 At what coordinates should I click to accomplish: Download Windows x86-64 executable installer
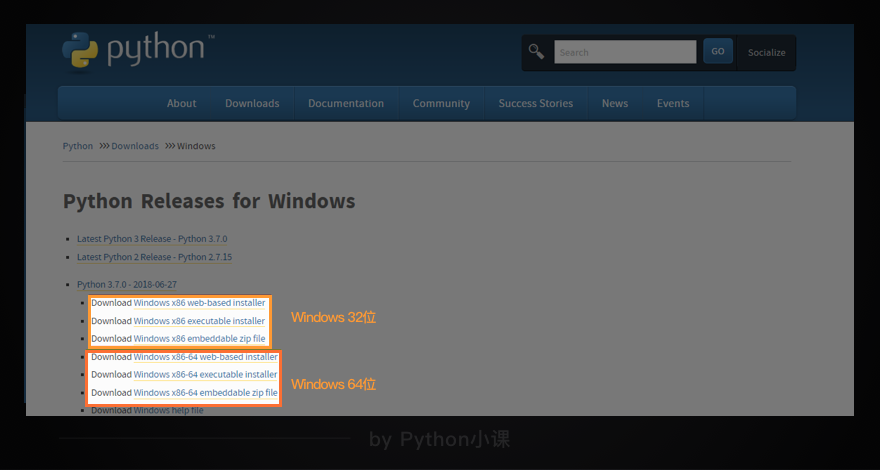click(x=205, y=375)
